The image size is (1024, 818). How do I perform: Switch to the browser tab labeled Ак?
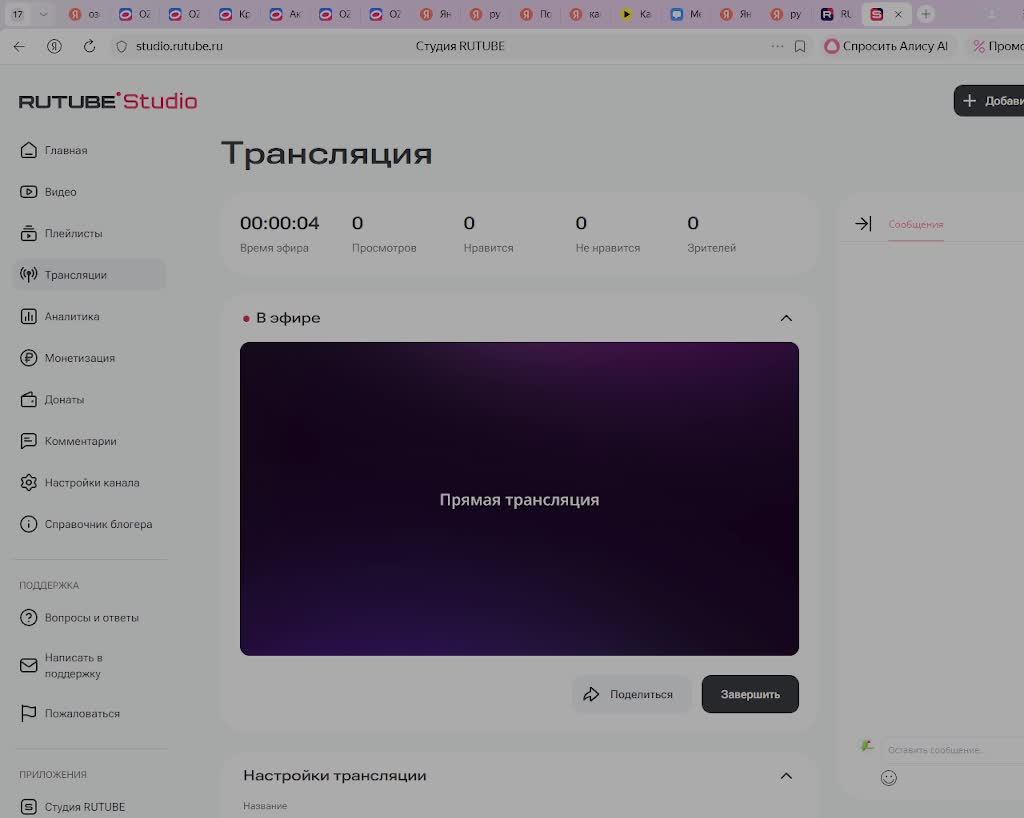(x=285, y=14)
